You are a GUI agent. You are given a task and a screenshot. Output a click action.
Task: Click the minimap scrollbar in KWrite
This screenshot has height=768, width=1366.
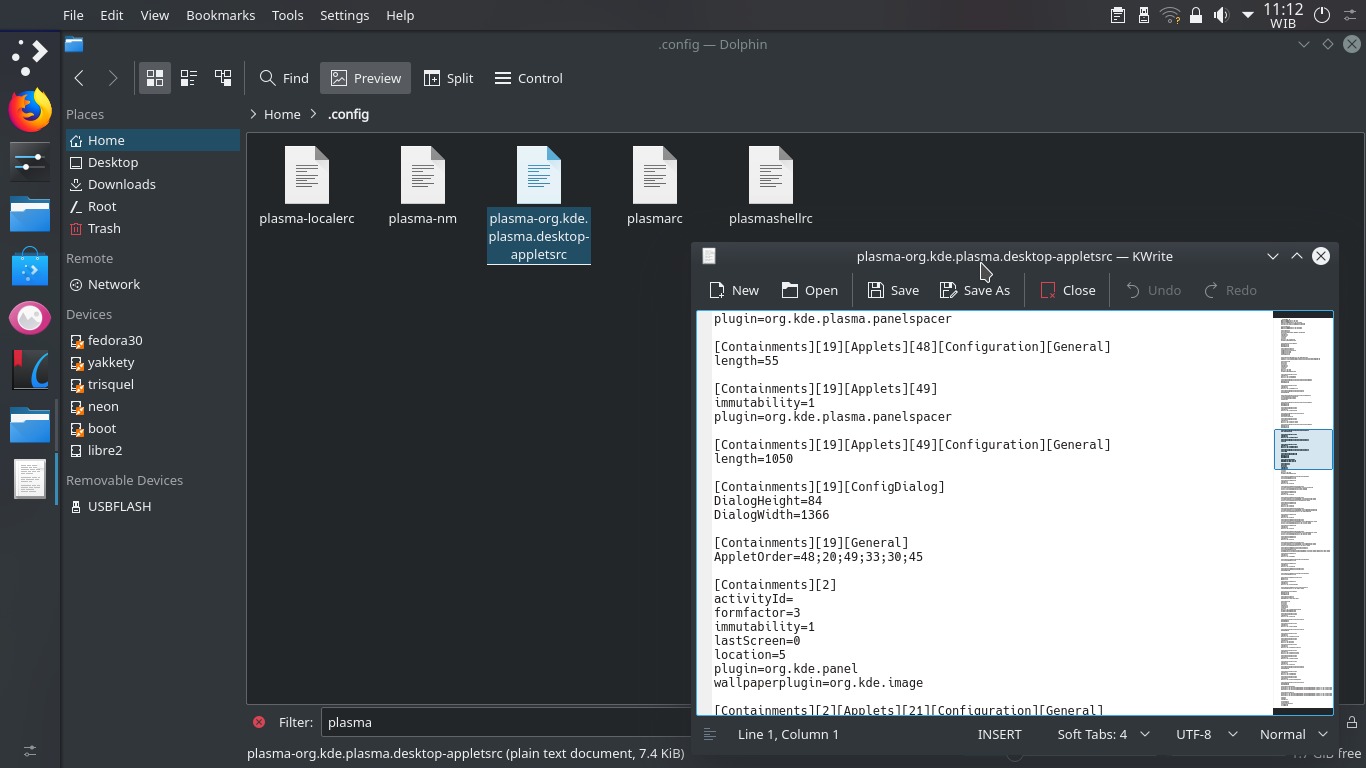tap(1303, 450)
